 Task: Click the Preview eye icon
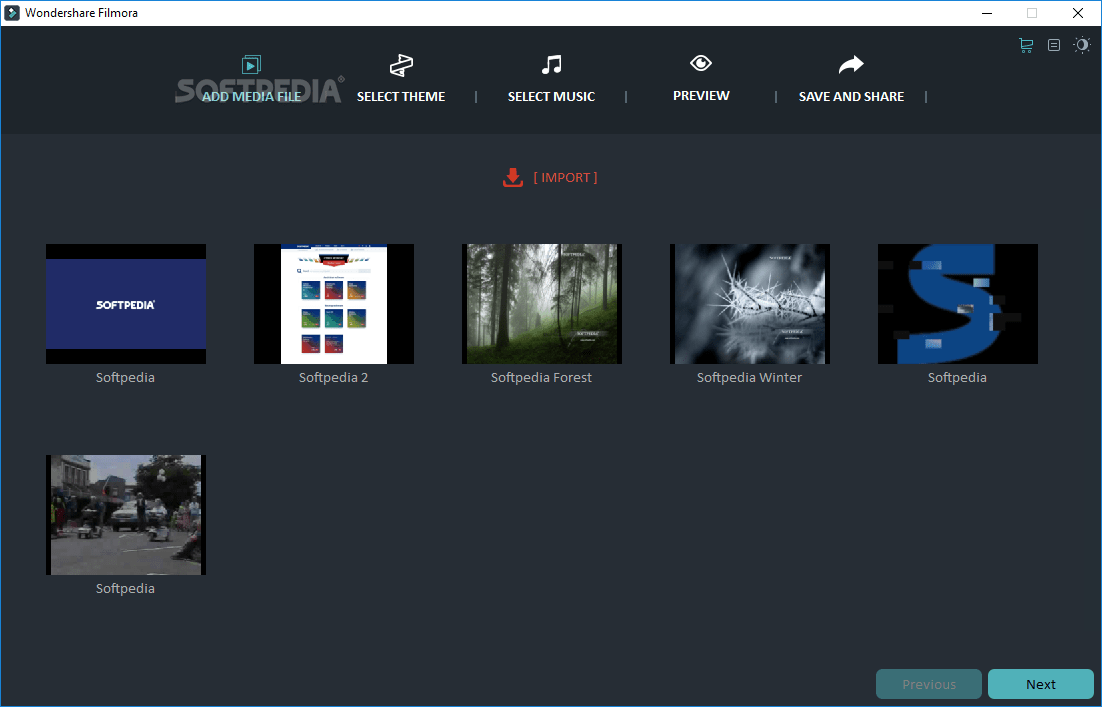(701, 63)
